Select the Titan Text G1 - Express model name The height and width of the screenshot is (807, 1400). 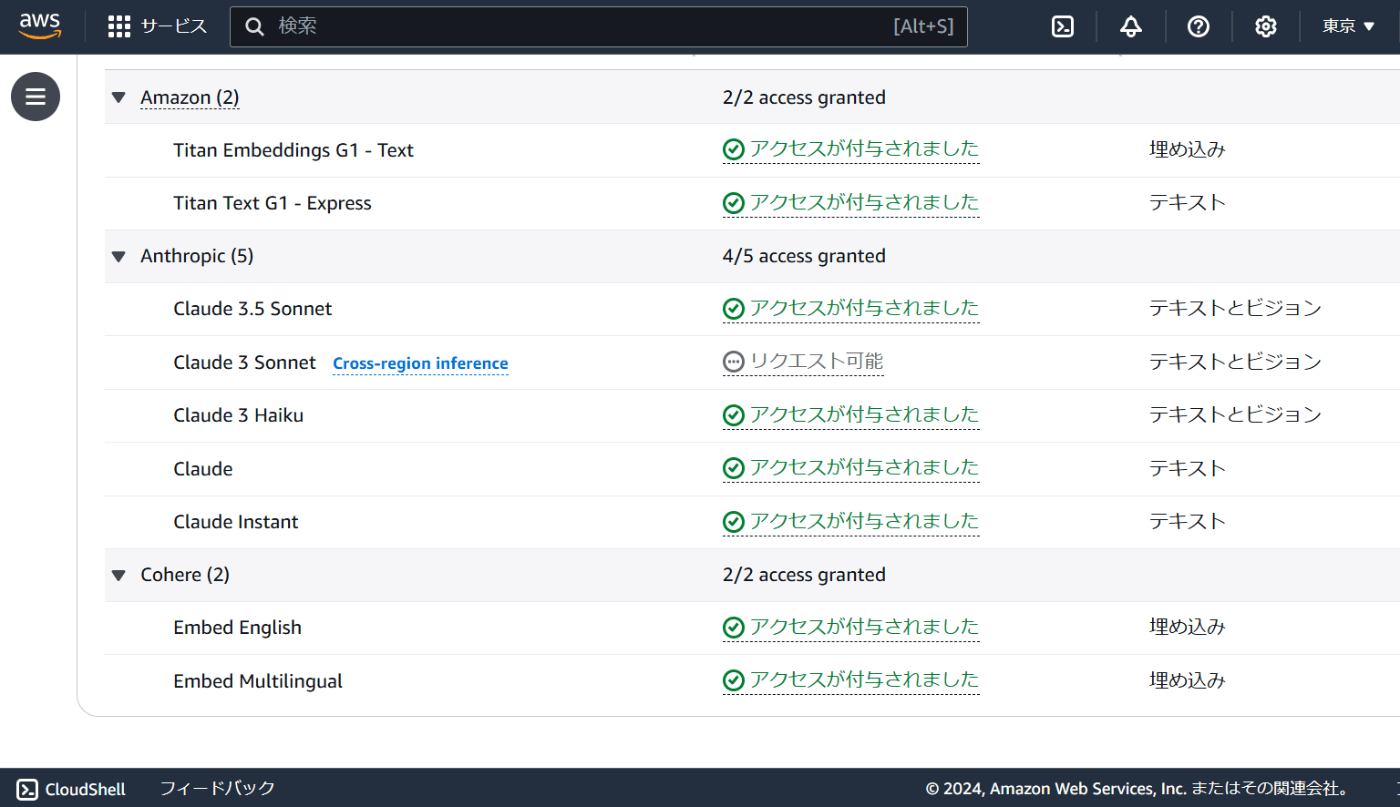272,204
